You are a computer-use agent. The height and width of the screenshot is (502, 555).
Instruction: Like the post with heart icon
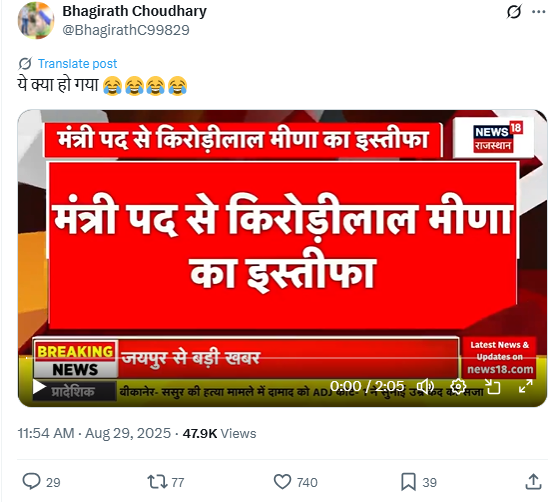(282, 482)
